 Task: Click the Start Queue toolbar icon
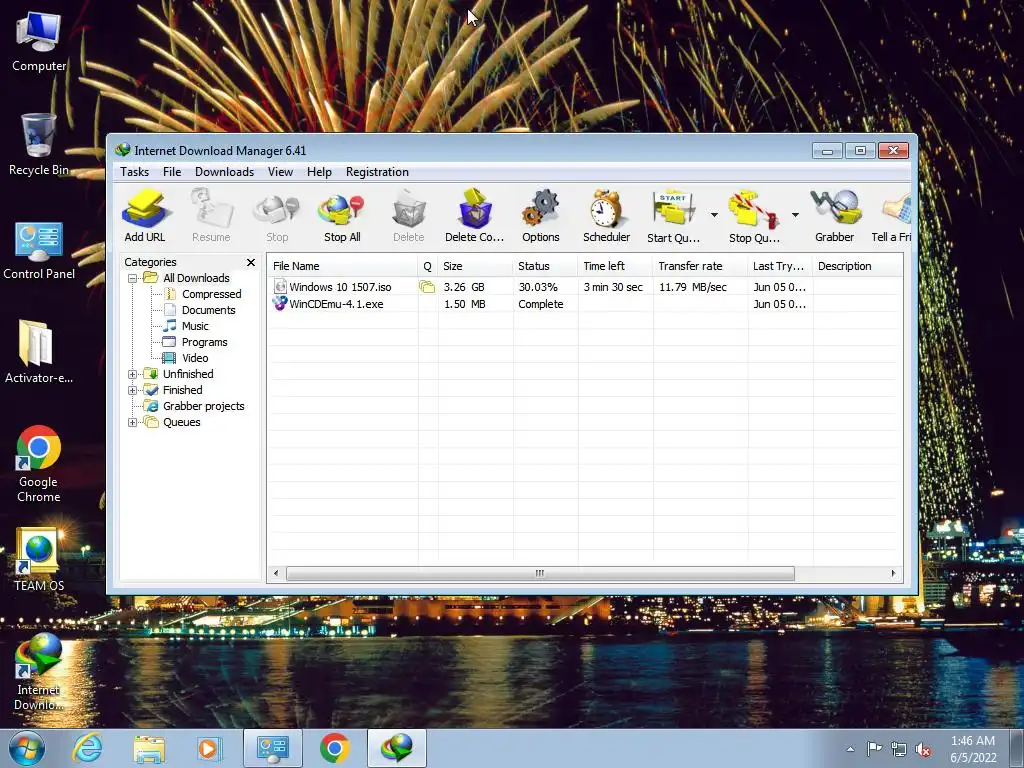pos(673,215)
